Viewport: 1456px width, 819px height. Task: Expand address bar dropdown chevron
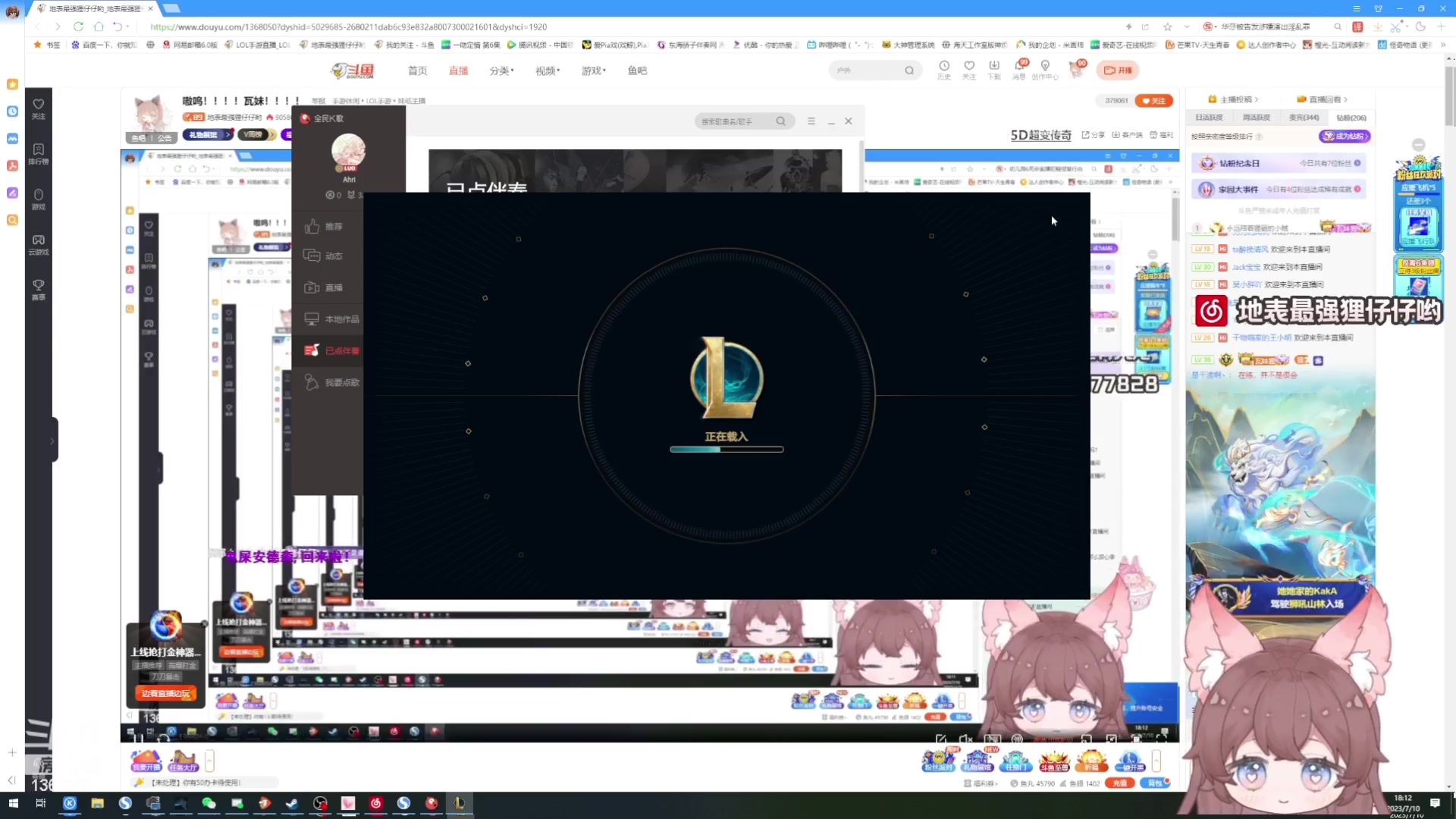pyautogui.click(x=1187, y=27)
